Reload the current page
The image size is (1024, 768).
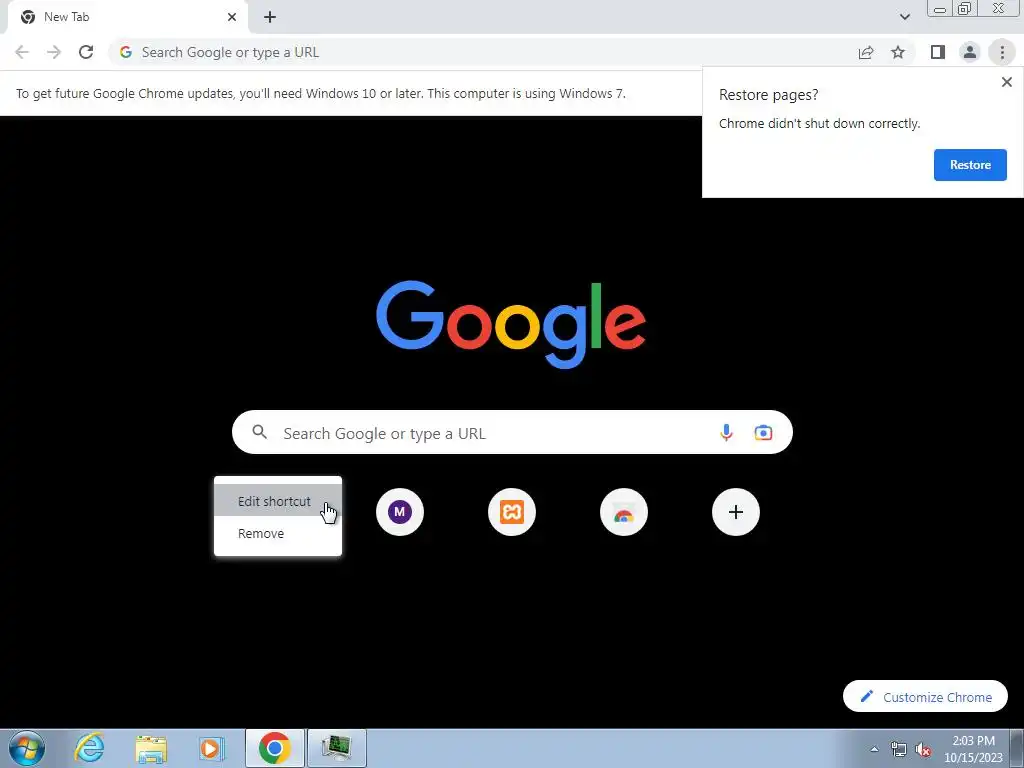[86, 52]
